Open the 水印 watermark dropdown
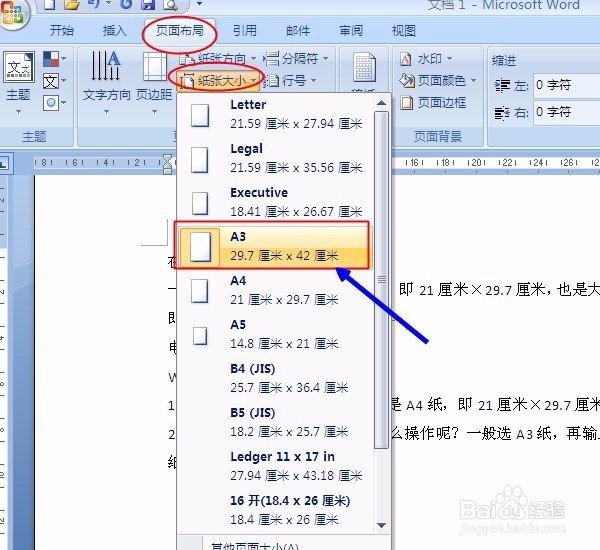Screen dimensions: 600x550 (x=426, y=59)
